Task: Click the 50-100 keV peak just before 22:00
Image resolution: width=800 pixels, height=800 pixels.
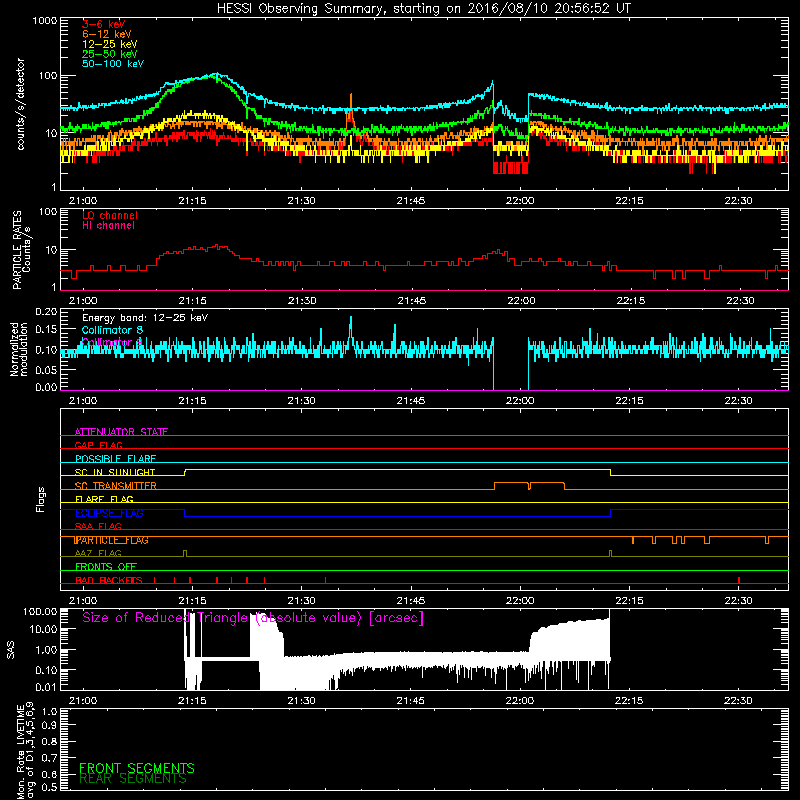Action: coord(492,85)
